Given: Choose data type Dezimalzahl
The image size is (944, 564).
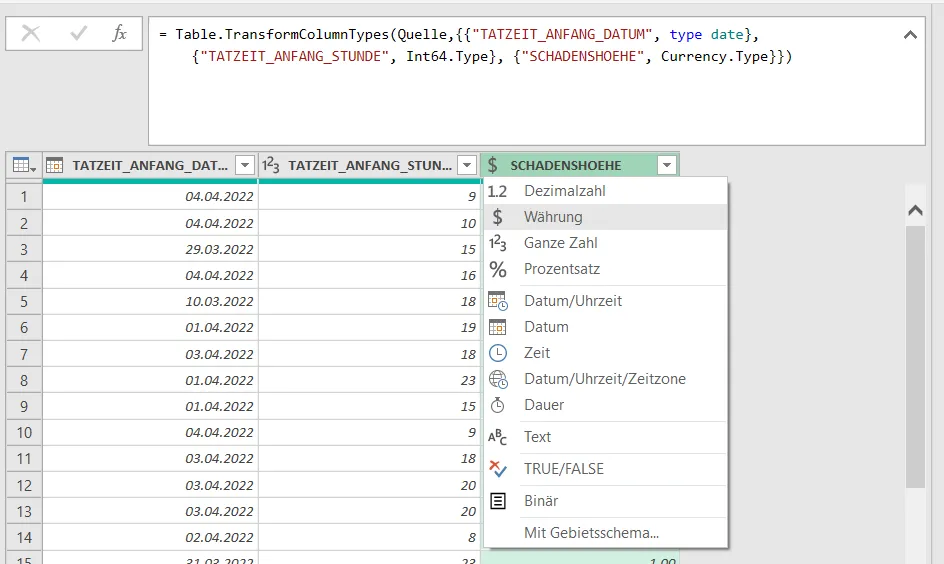Looking at the screenshot, I should pos(606,191).
